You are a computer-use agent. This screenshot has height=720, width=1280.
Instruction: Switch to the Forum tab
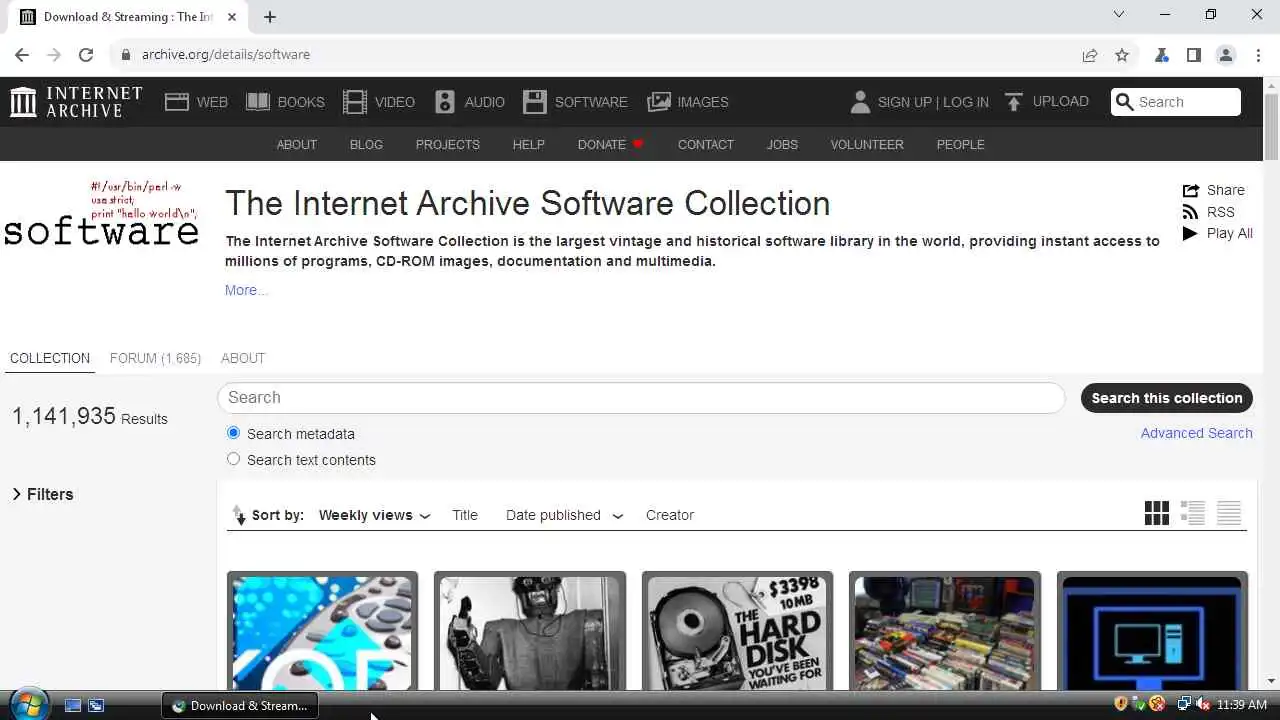click(x=155, y=358)
